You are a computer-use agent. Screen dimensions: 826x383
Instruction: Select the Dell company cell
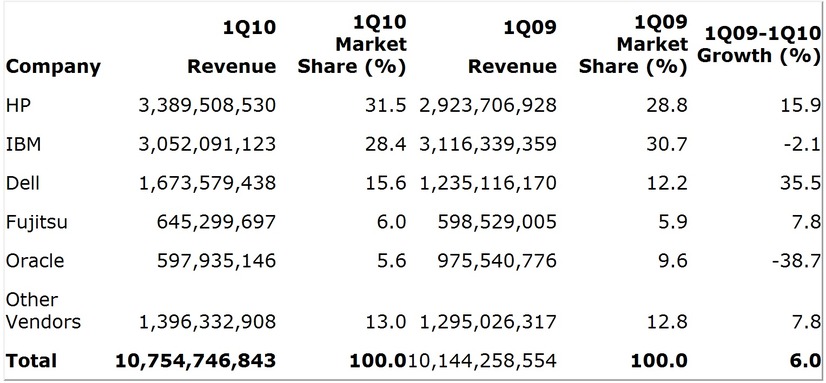point(23,183)
